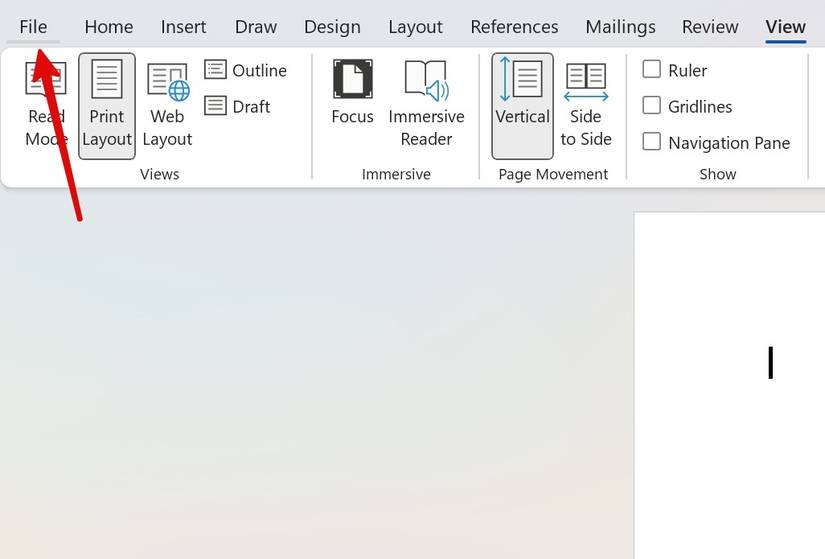Click inside the document page
This screenshot has width=825, height=559.
[730, 385]
